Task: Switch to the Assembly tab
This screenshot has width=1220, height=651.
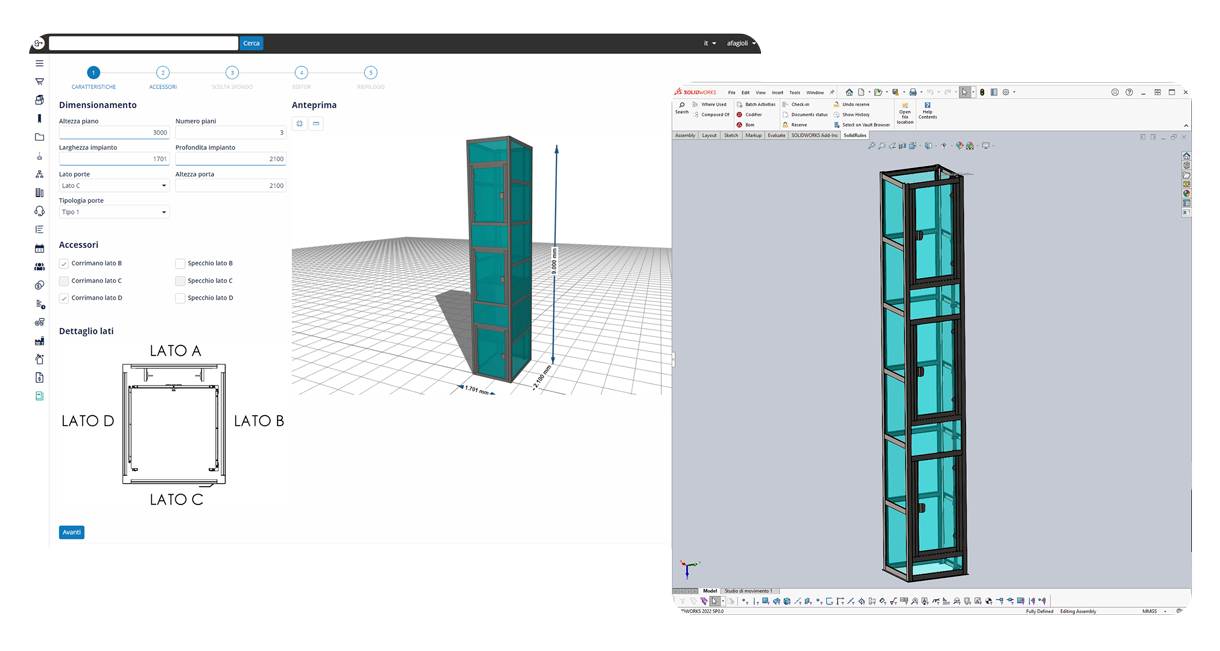Action: (x=685, y=135)
